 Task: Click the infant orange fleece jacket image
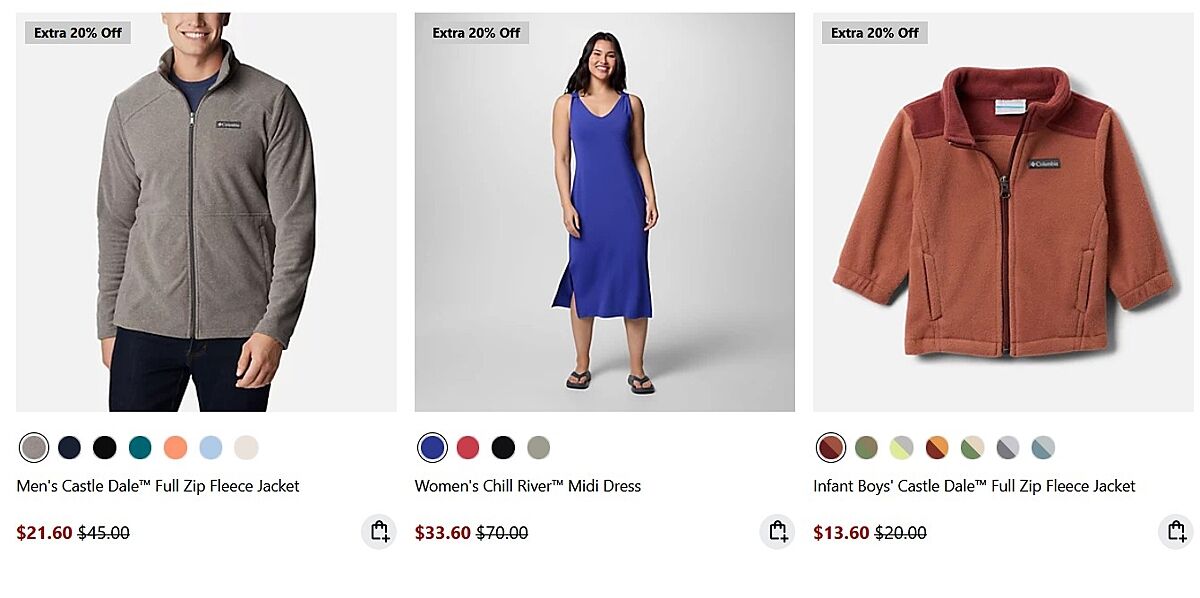pyautogui.click(x=1002, y=212)
